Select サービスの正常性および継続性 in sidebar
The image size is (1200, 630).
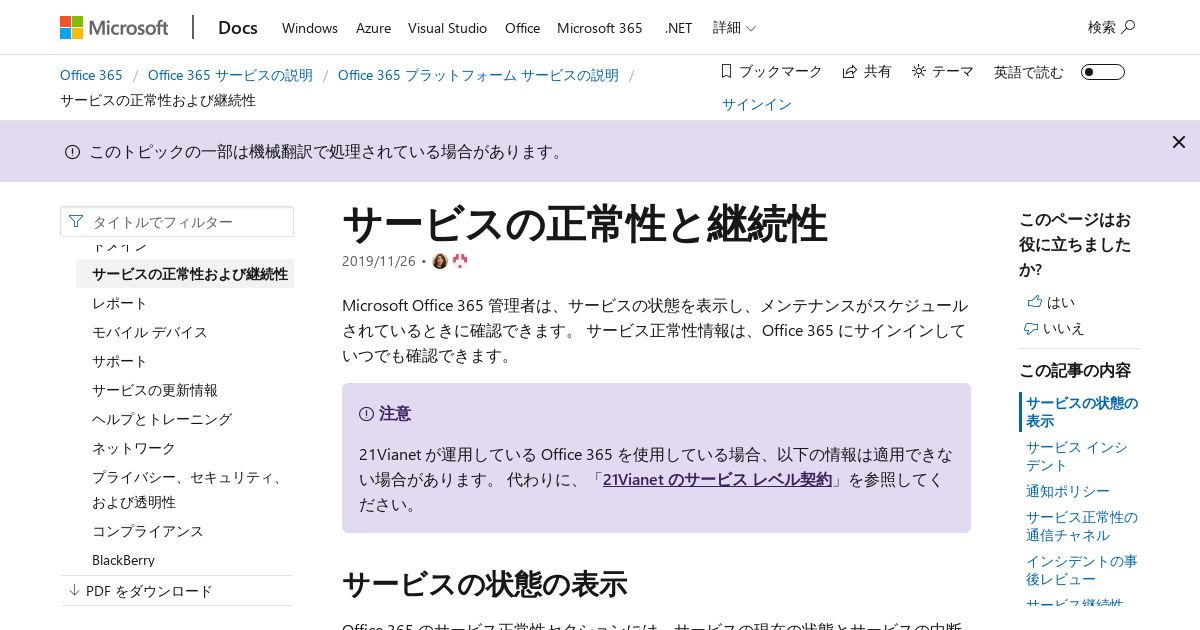(x=185, y=273)
